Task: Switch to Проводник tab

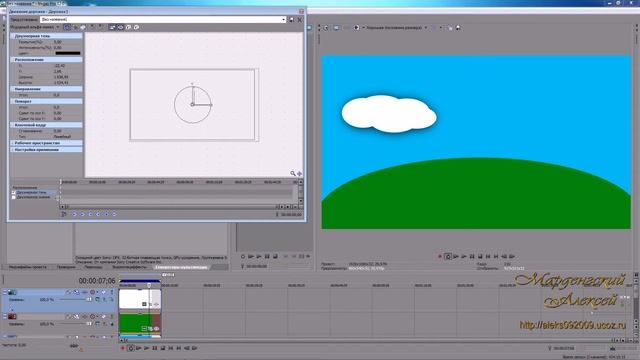Action: click(x=66, y=267)
